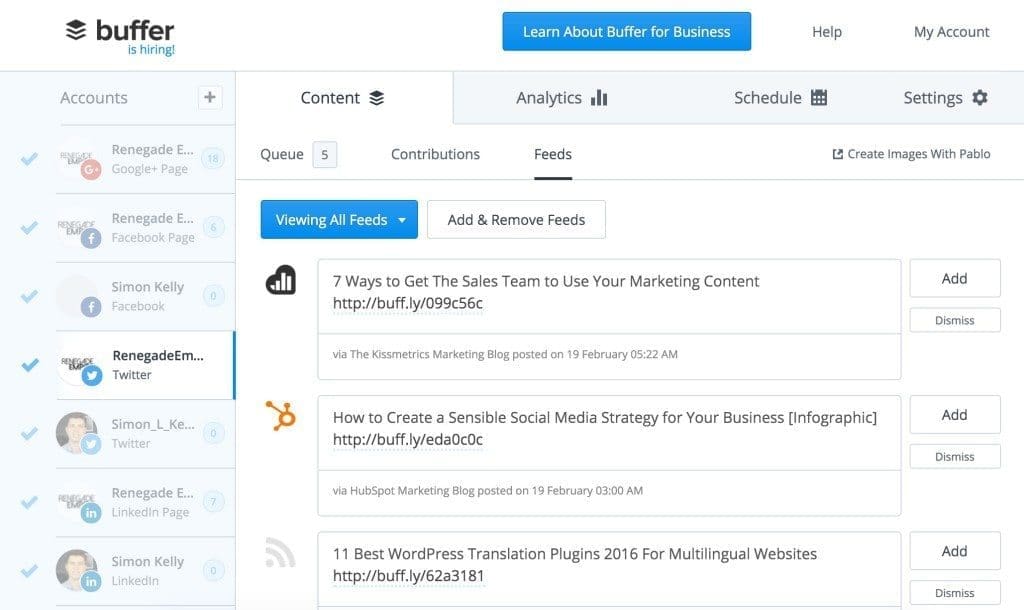This screenshot has width=1024, height=610.
Task: Toggle the checkmark beside RenegadeEm Twitter account
Action: 28,364
